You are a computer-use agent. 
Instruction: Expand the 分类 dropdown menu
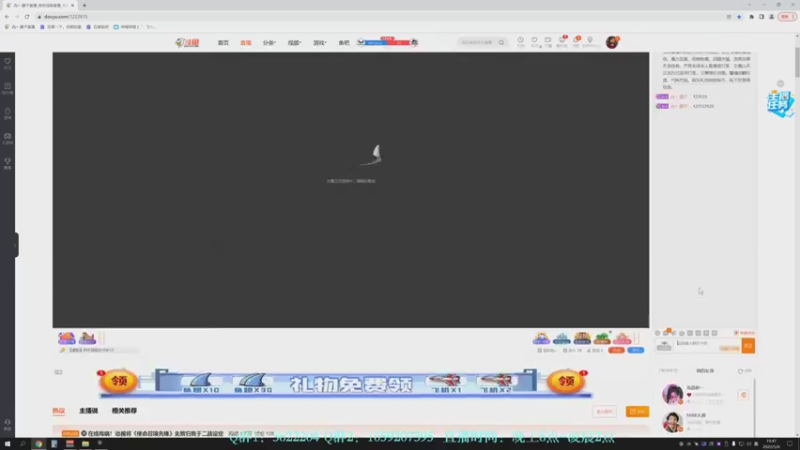(x=269, y=43)
